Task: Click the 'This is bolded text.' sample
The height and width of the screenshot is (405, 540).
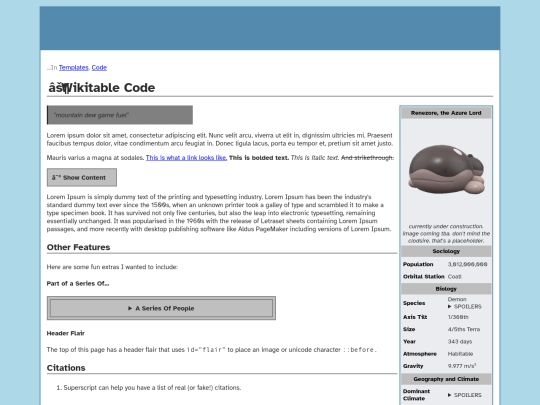Action: point(259,158)
